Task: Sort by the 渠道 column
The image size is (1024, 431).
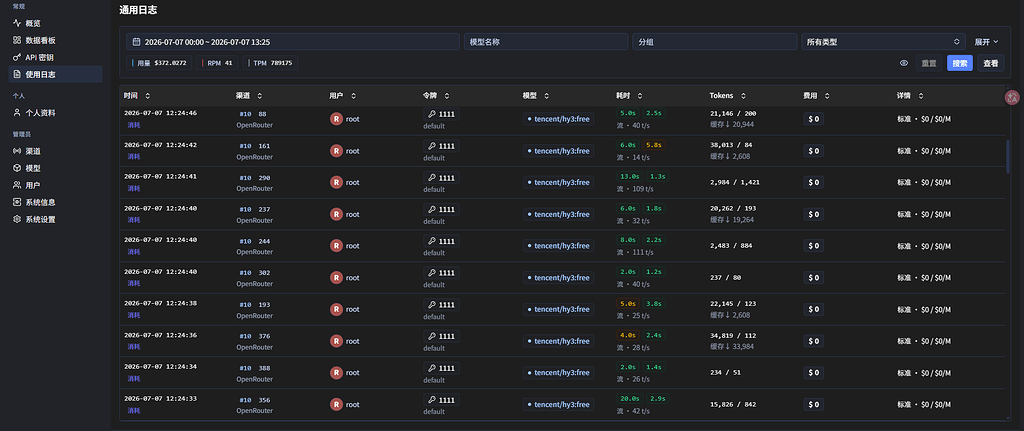Action: click(249, 96)
